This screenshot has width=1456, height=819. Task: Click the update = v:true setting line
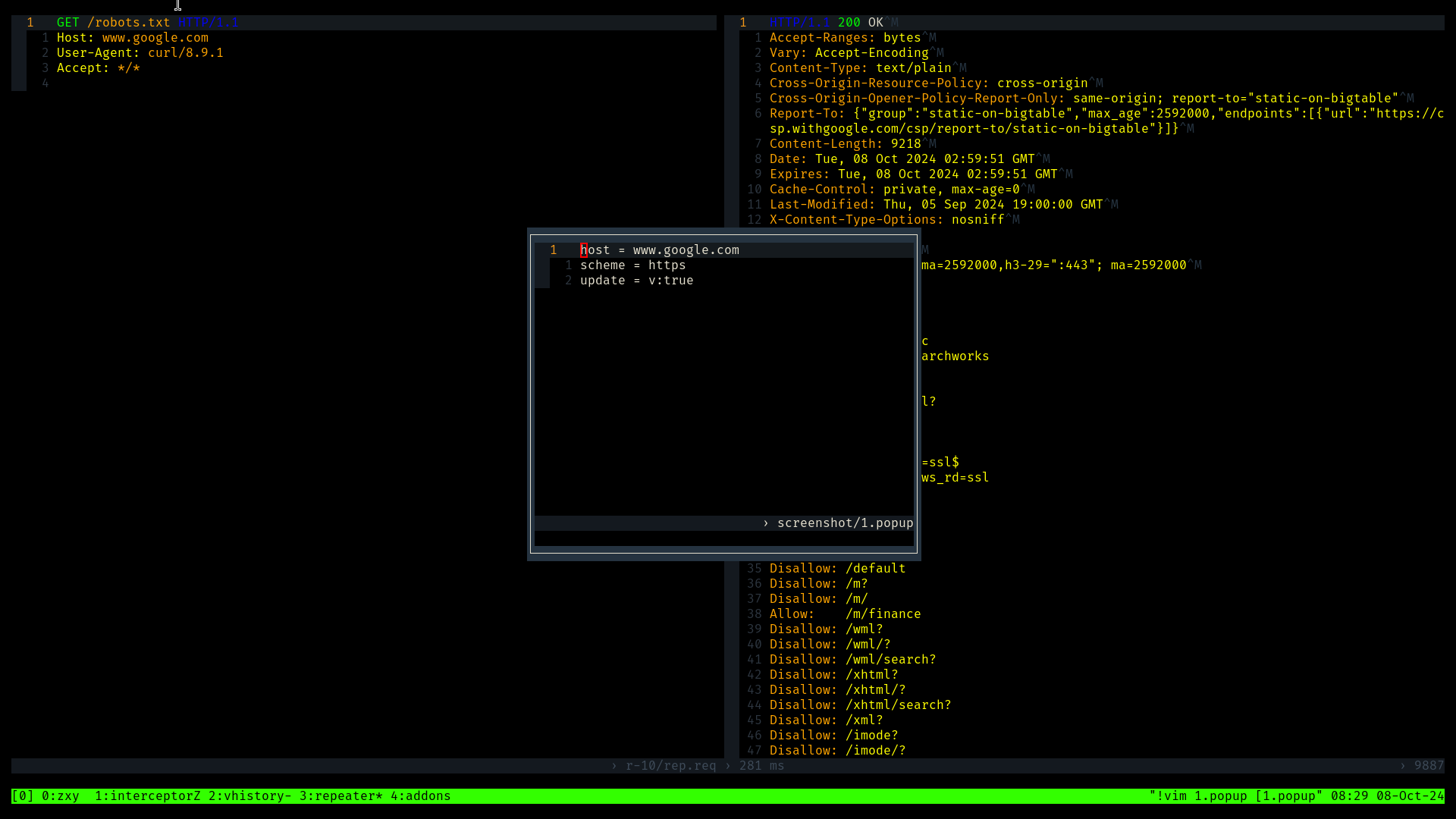pos(636,280)
